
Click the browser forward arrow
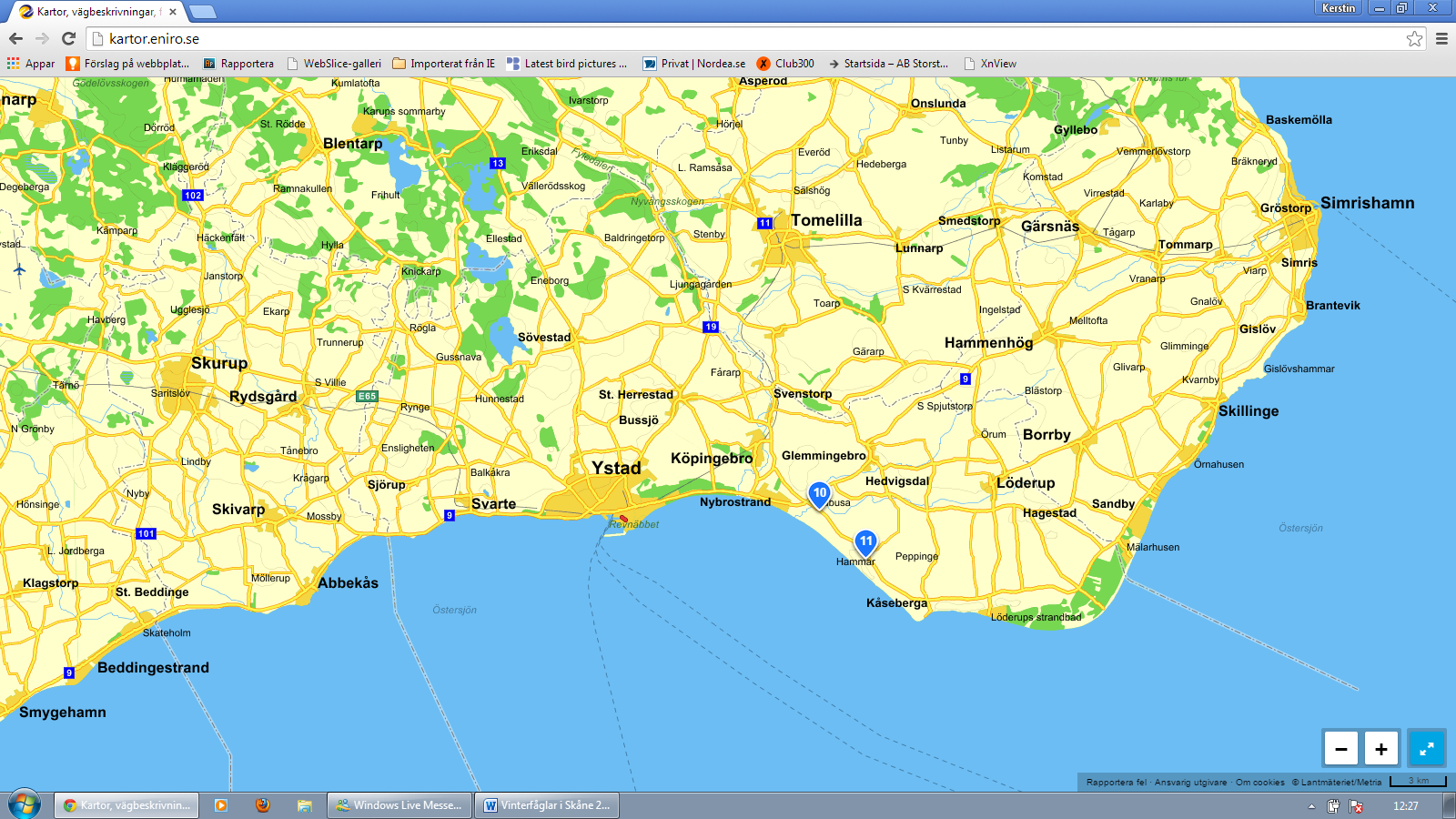point(42,38)
